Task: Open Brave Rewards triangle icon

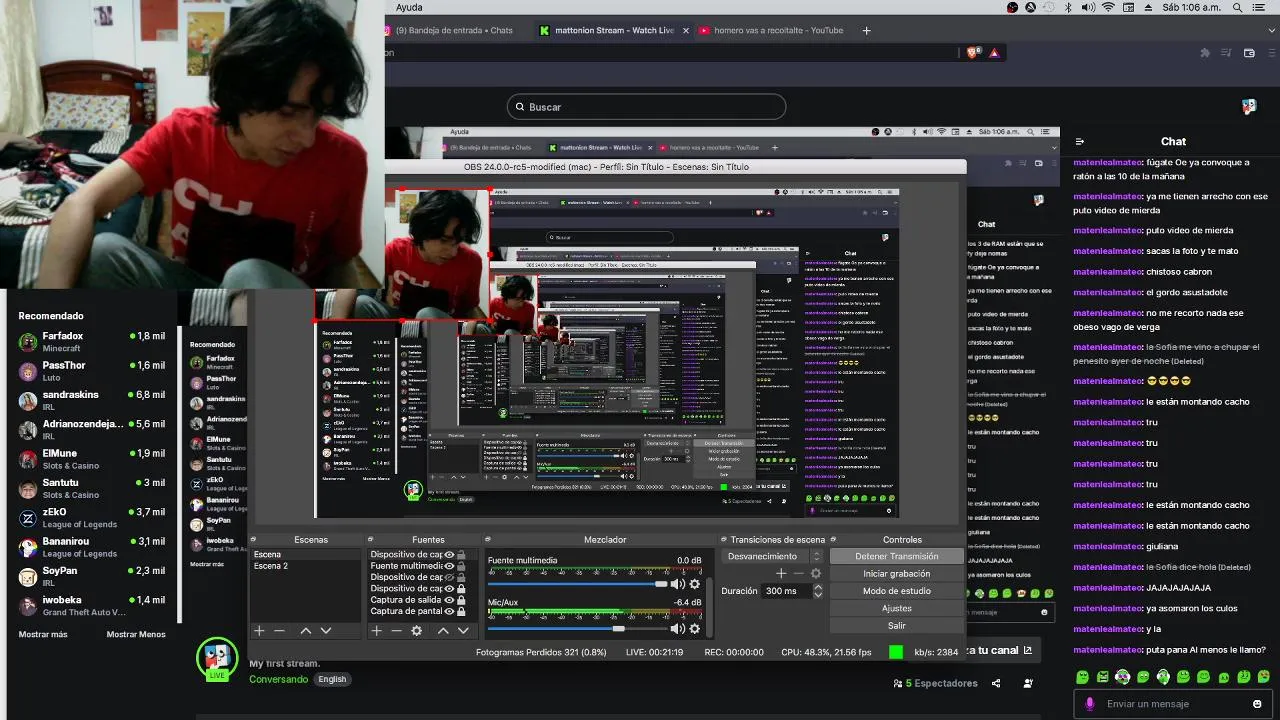Action: (x=995, y=53)
